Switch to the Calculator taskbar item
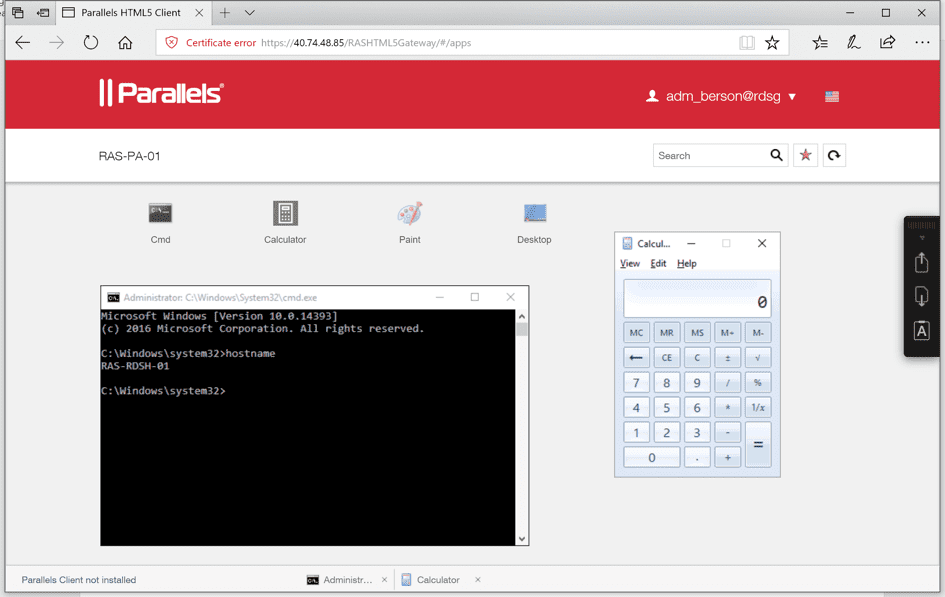Screen dimensions: 945x597 tap(430, 580)
